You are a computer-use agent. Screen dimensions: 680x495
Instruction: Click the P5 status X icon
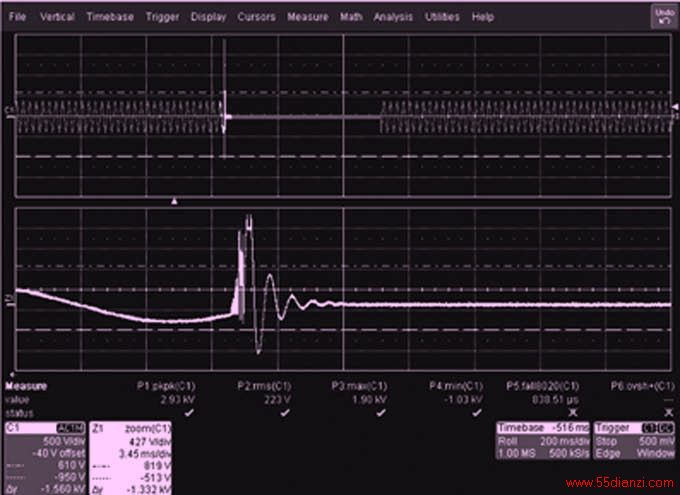pyautogui.click(x=573, y=413)
